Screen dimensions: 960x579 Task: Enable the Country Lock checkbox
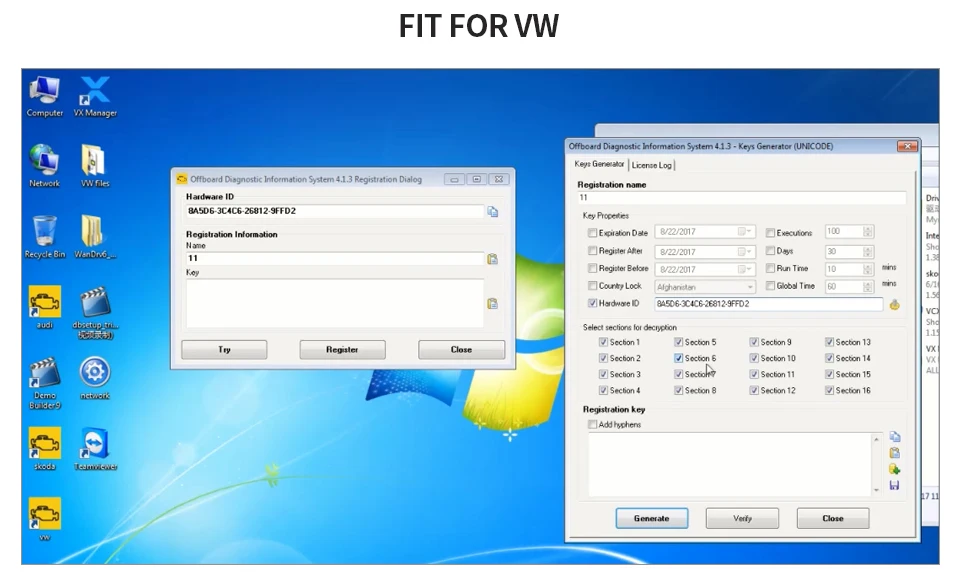(x=592, y=286)
